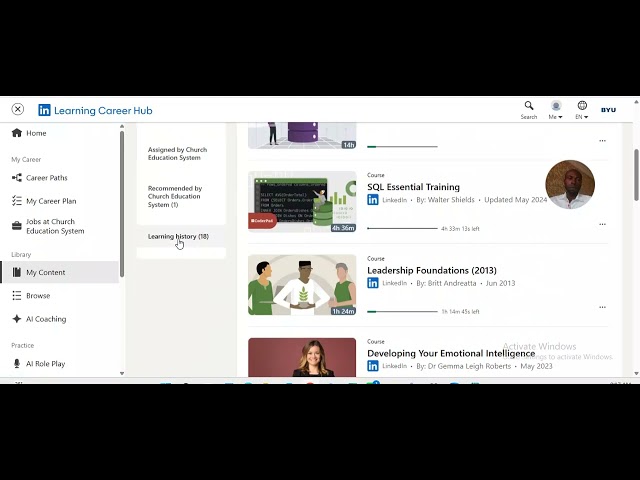Select Learning history (18) filter

click(x=178, y=236)
